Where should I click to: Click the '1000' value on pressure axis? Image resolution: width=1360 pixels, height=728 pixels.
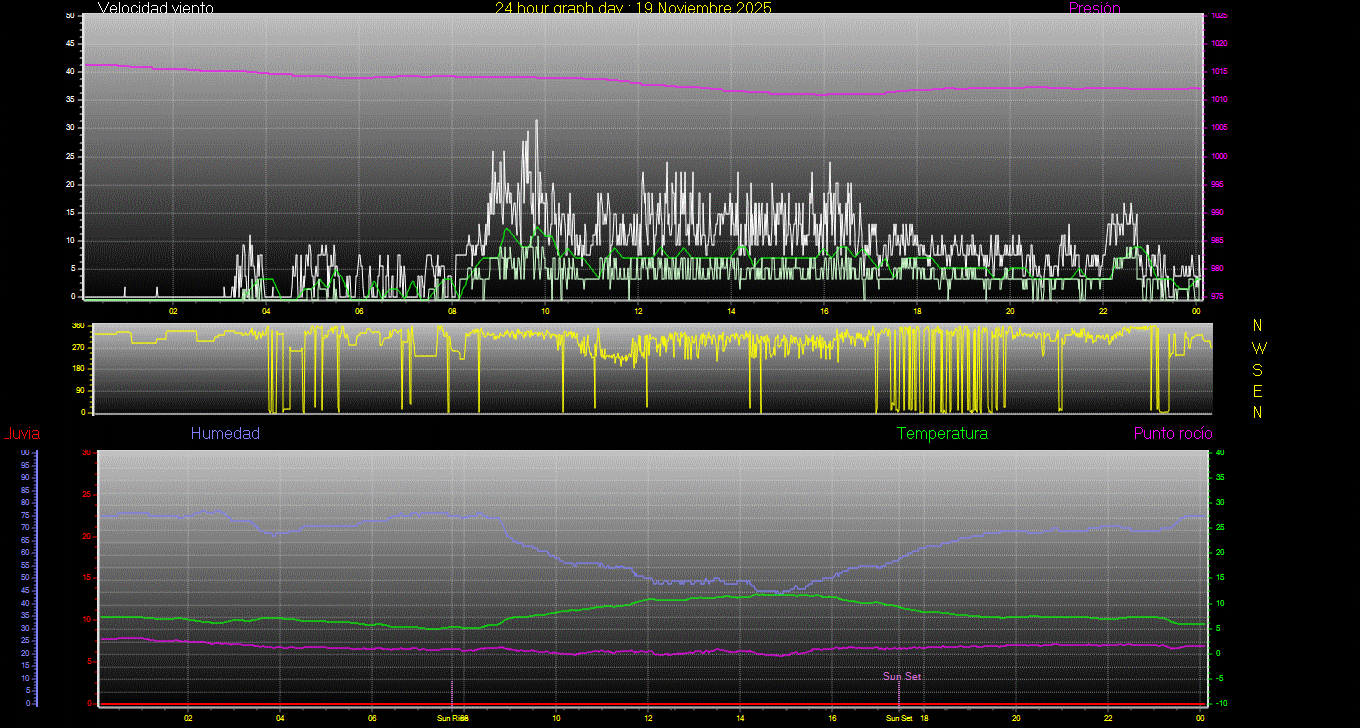[1219, 156]
